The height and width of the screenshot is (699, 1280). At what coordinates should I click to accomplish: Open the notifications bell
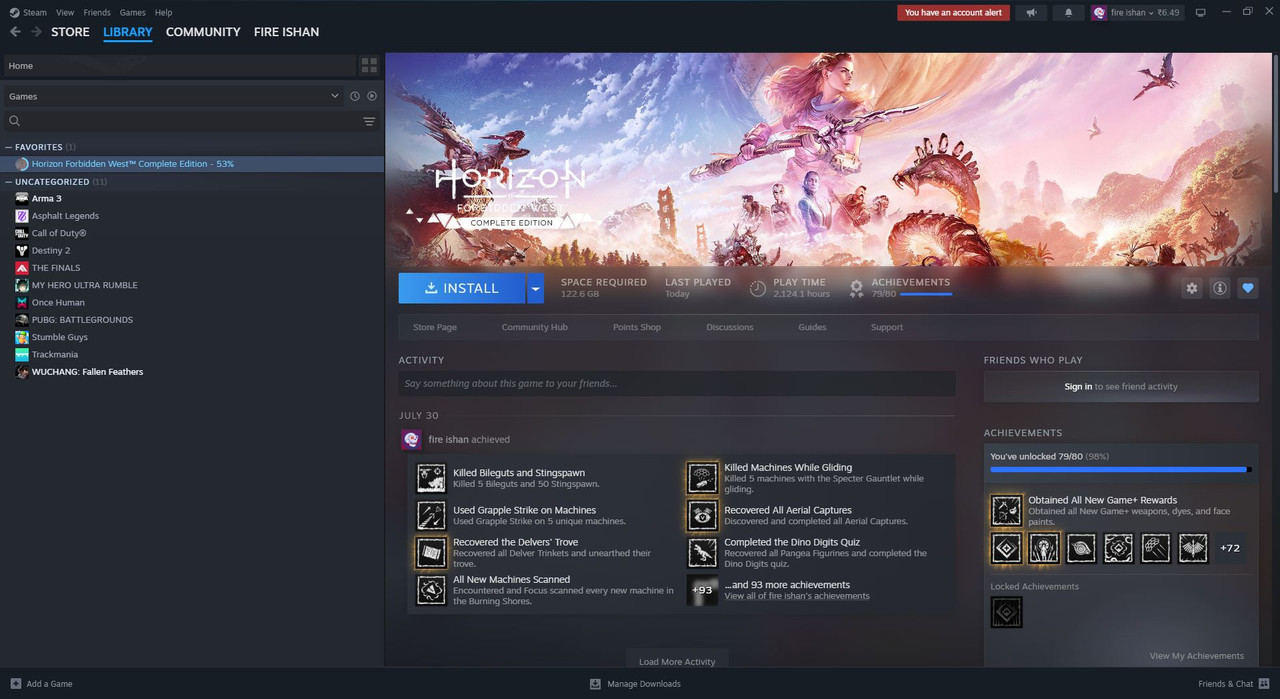click(1068, 13)
